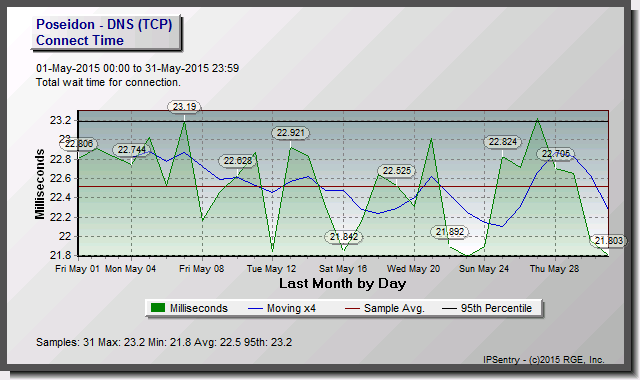The width and height of the screenshot is (640, 380).
Task: Click the Fri May 08 axis label
Action: click(202, 269)
